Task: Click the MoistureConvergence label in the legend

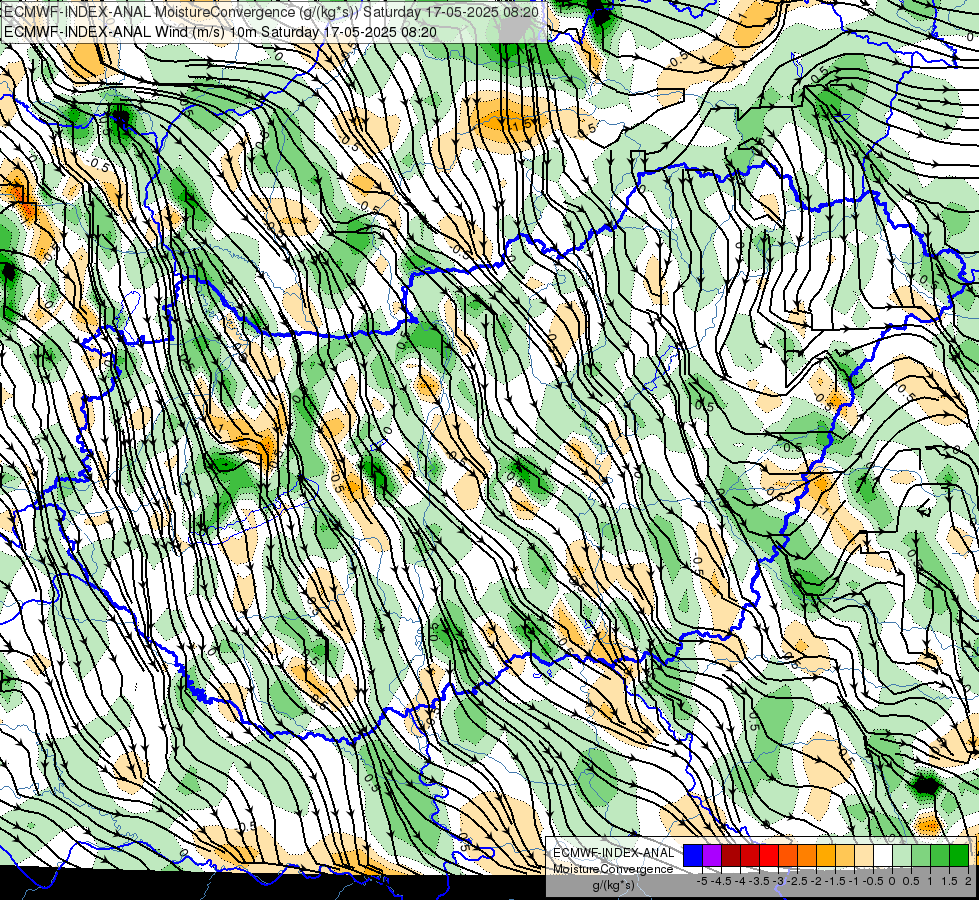Action: tap(613, 869)
